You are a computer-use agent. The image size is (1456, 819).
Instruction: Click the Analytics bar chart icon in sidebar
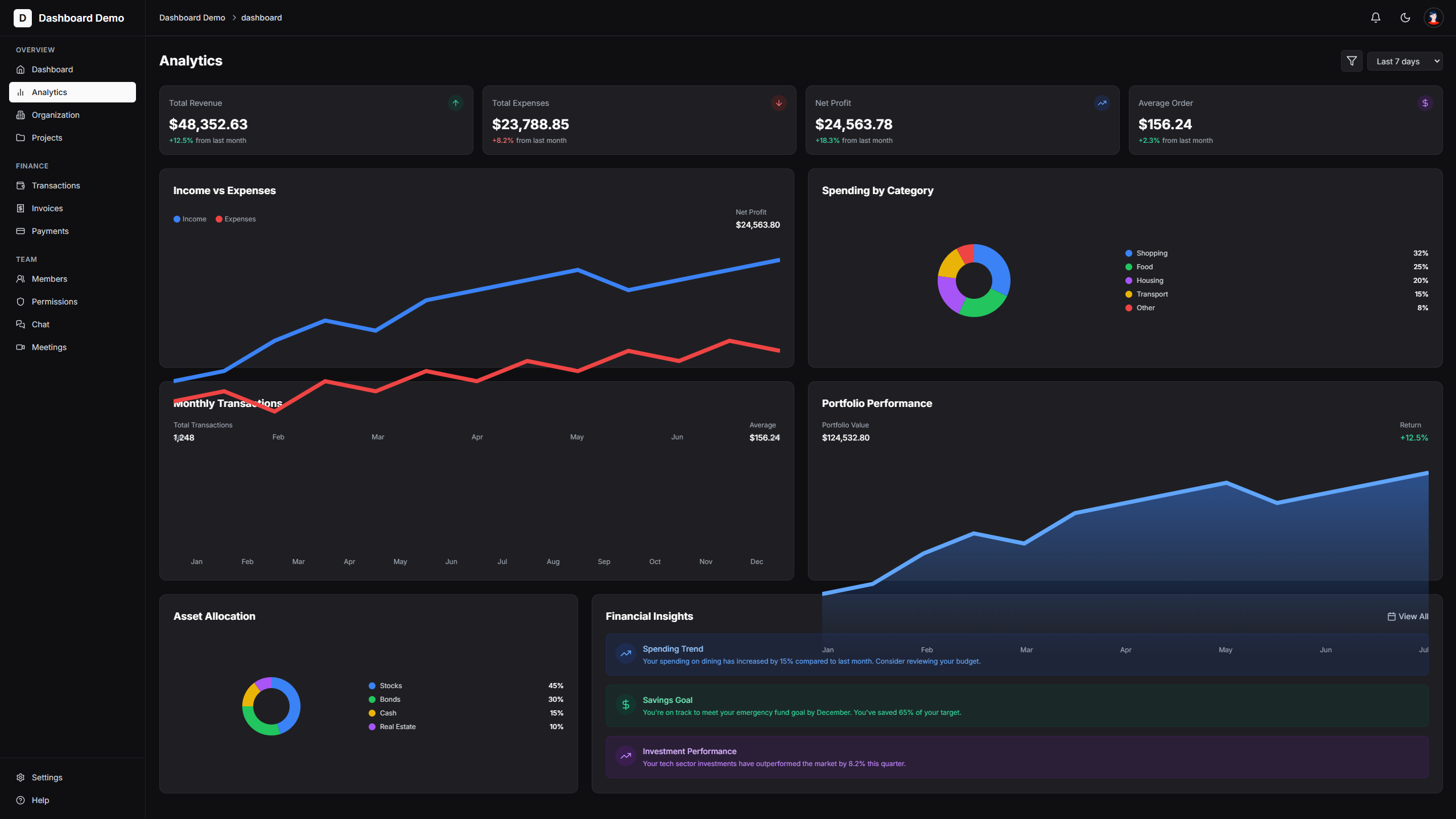click(21, 92)
